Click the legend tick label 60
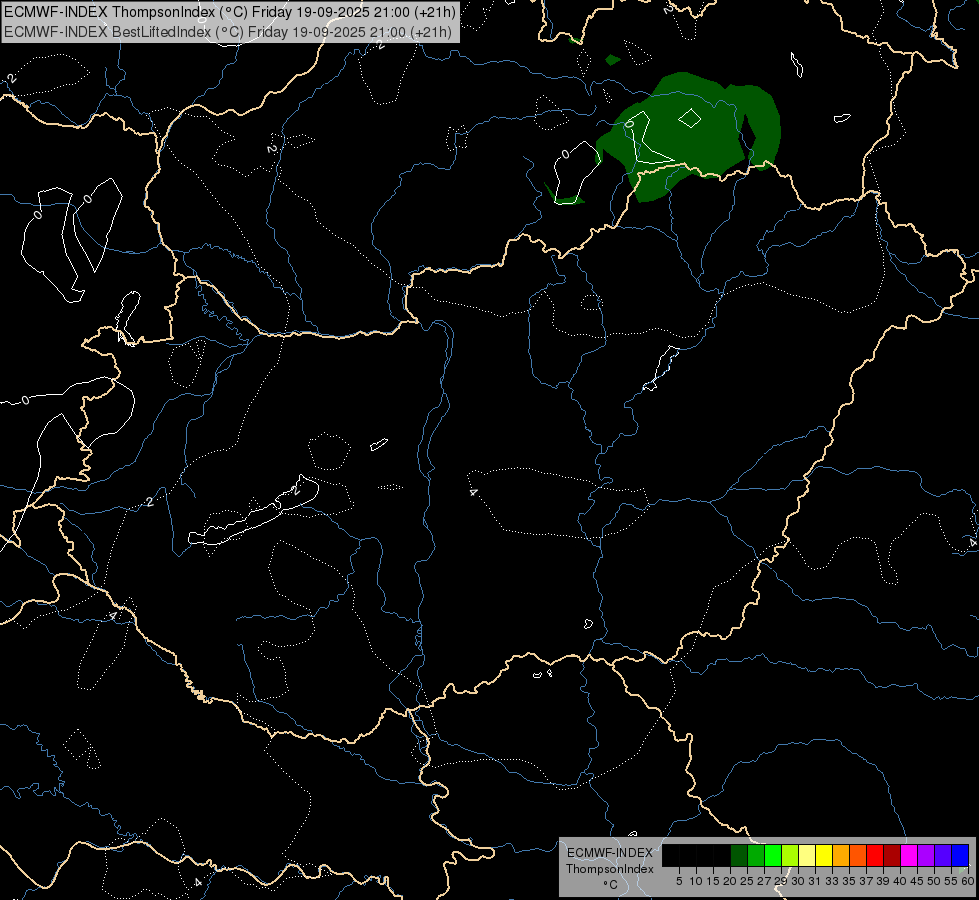 [x=968, y=881]
